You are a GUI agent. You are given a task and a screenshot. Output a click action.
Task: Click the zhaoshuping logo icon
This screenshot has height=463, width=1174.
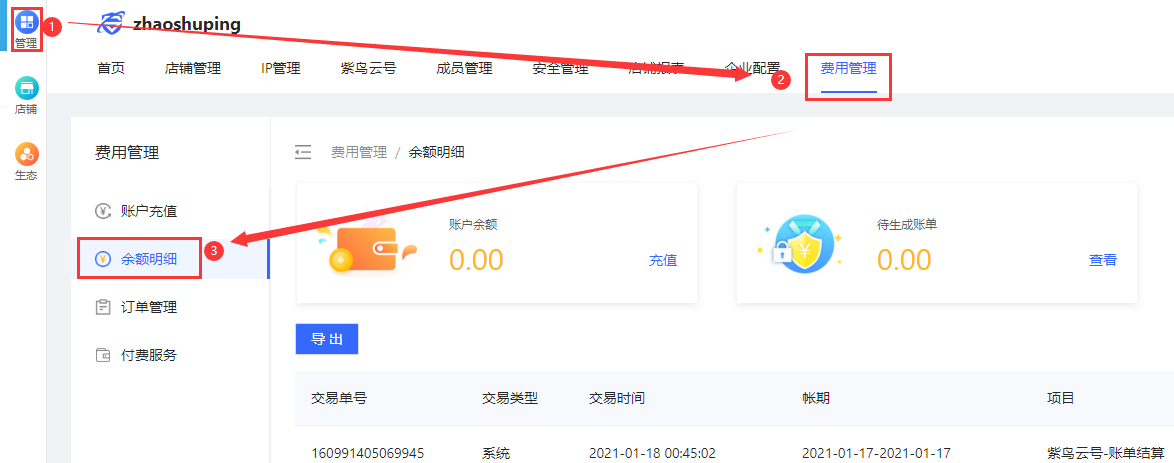coord(112,23)
